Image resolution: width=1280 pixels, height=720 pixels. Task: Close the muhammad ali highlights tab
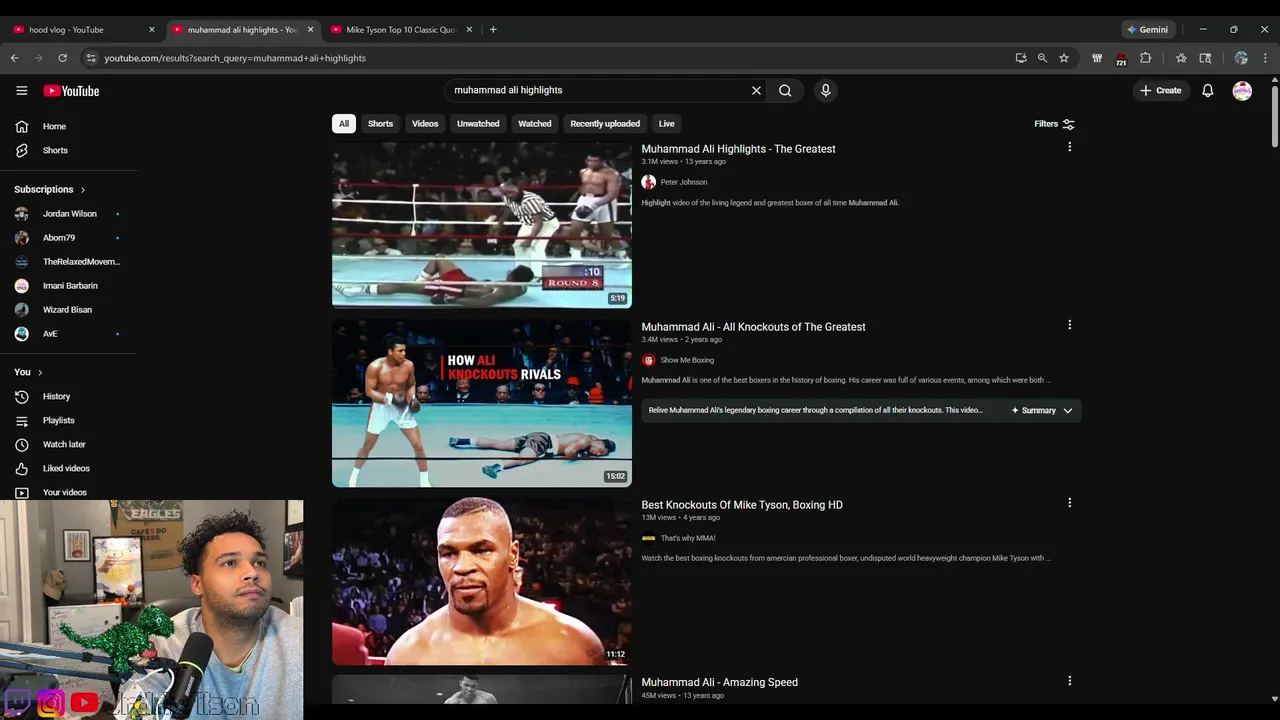pyautogui.click(x=310, y=30)
